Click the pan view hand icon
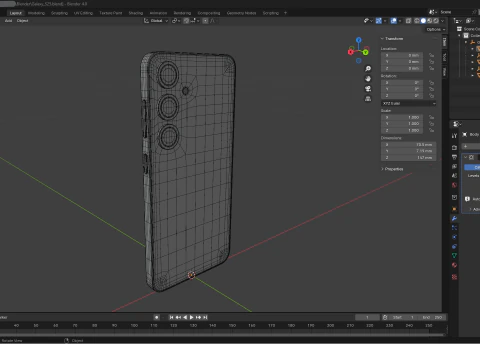480x360 pixels. click(368, 79)
